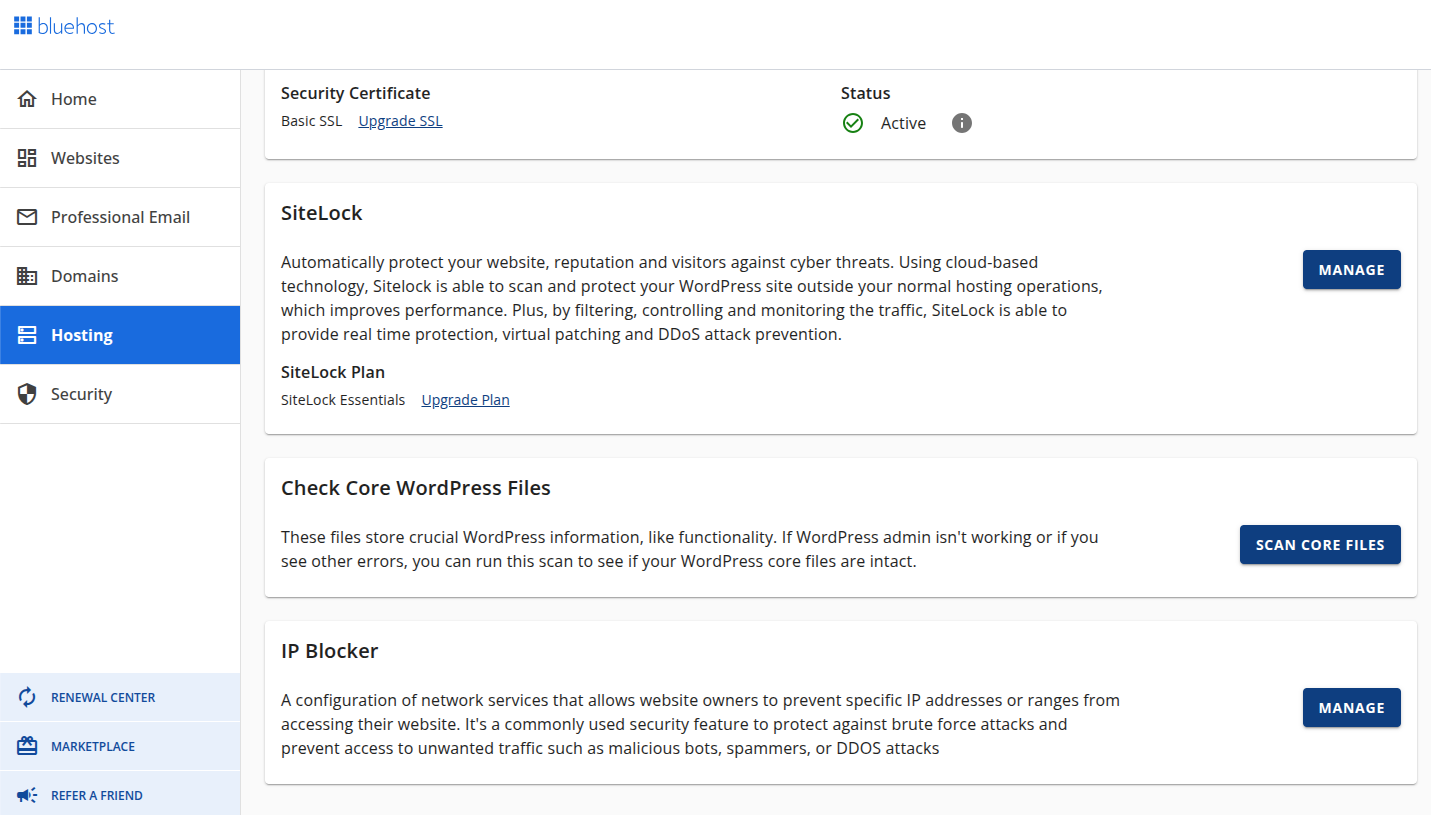This screenshot has height=815, width=1431.
Task: Follow the SiteLock Upgrade Plan link
Action: 465,400
